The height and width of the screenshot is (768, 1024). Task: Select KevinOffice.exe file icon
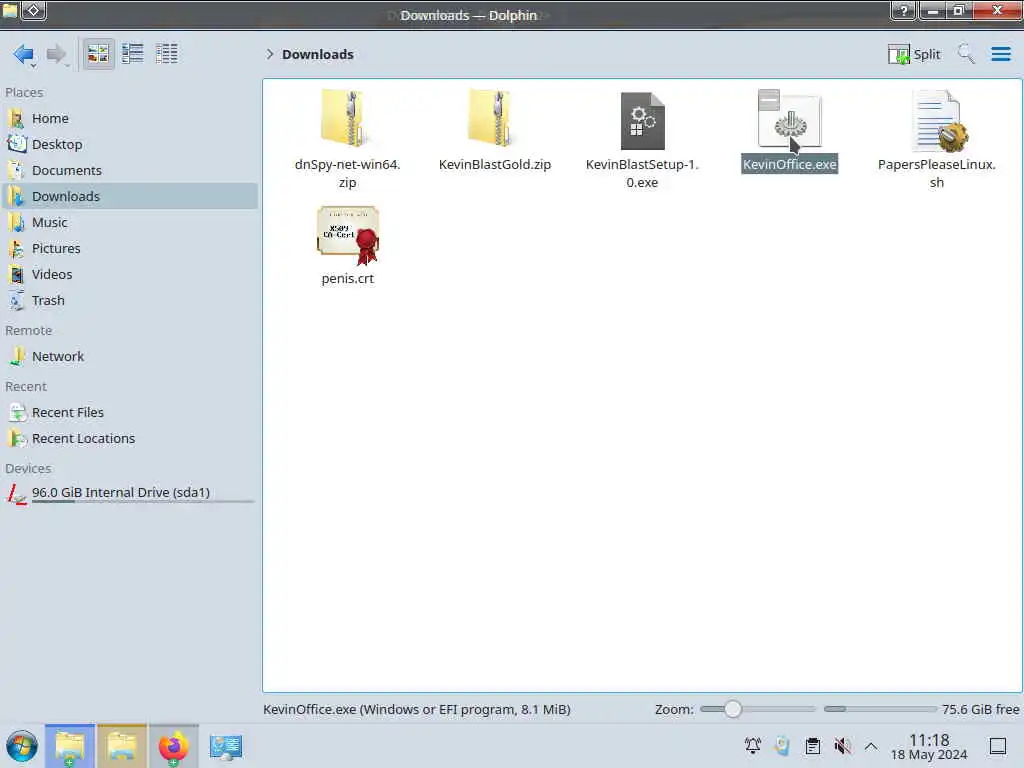pyautogui.click(x=789, y=119)
